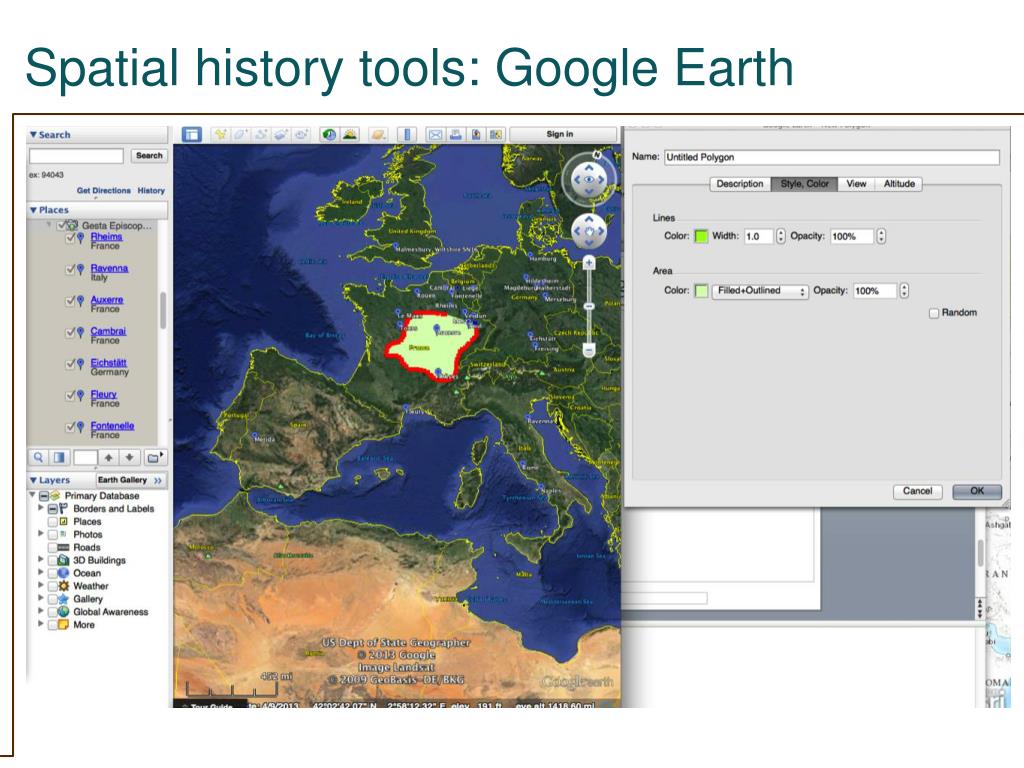Screen dimensions: 1024x768
Task: Open the planet switcher Saturn icon
Action: [x=378, y=135]
